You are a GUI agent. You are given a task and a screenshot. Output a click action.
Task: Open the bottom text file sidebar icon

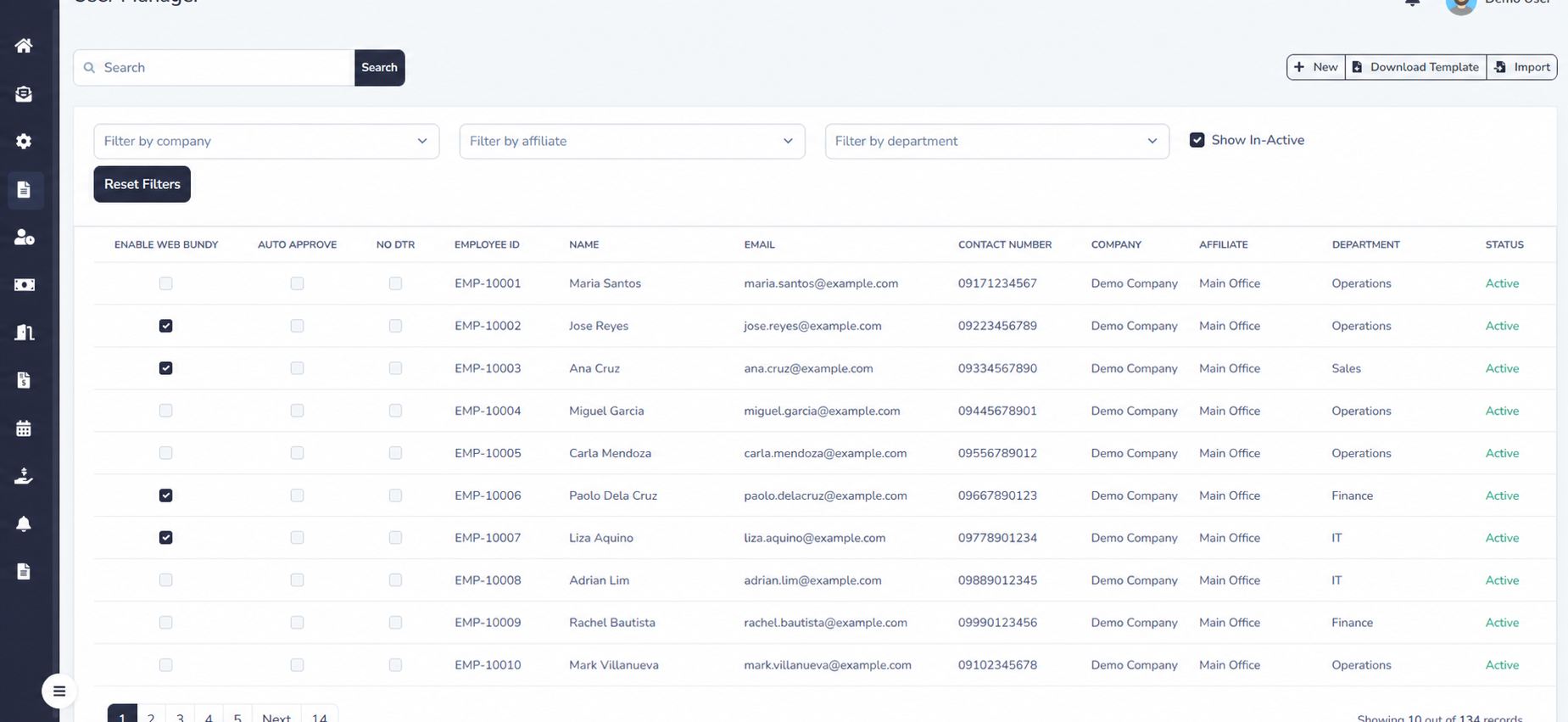(x=24, y=572)
